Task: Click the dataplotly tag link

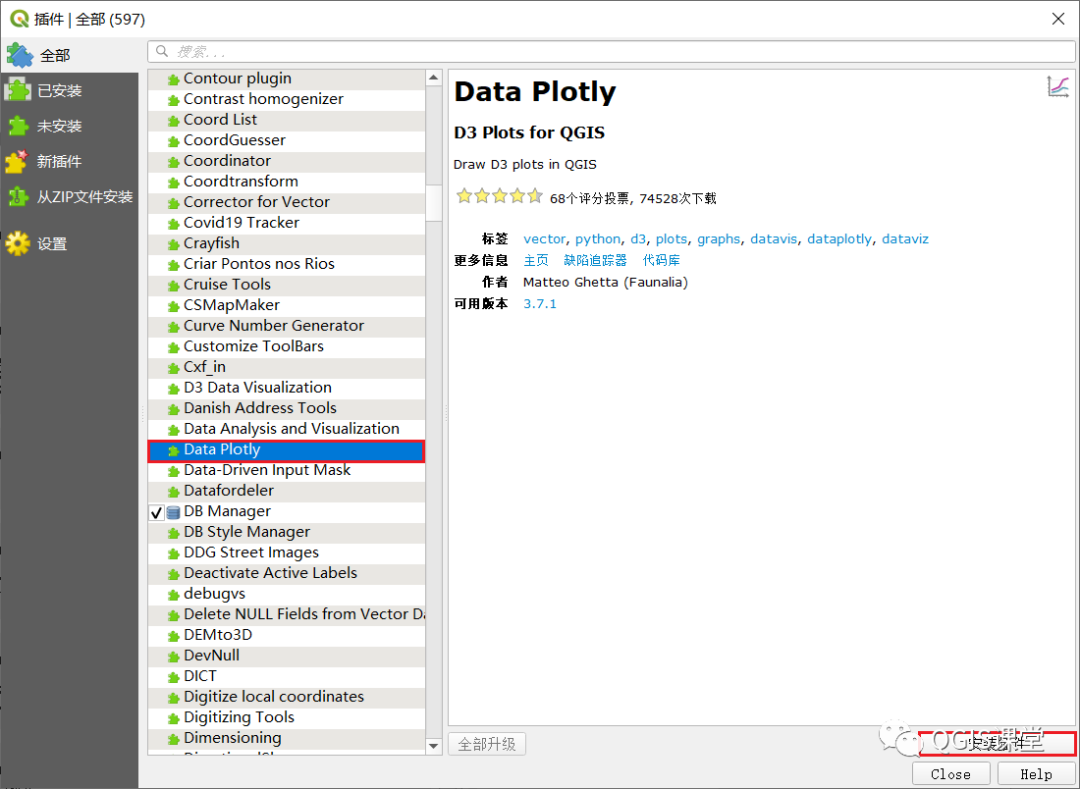Action: coord(840,239)
